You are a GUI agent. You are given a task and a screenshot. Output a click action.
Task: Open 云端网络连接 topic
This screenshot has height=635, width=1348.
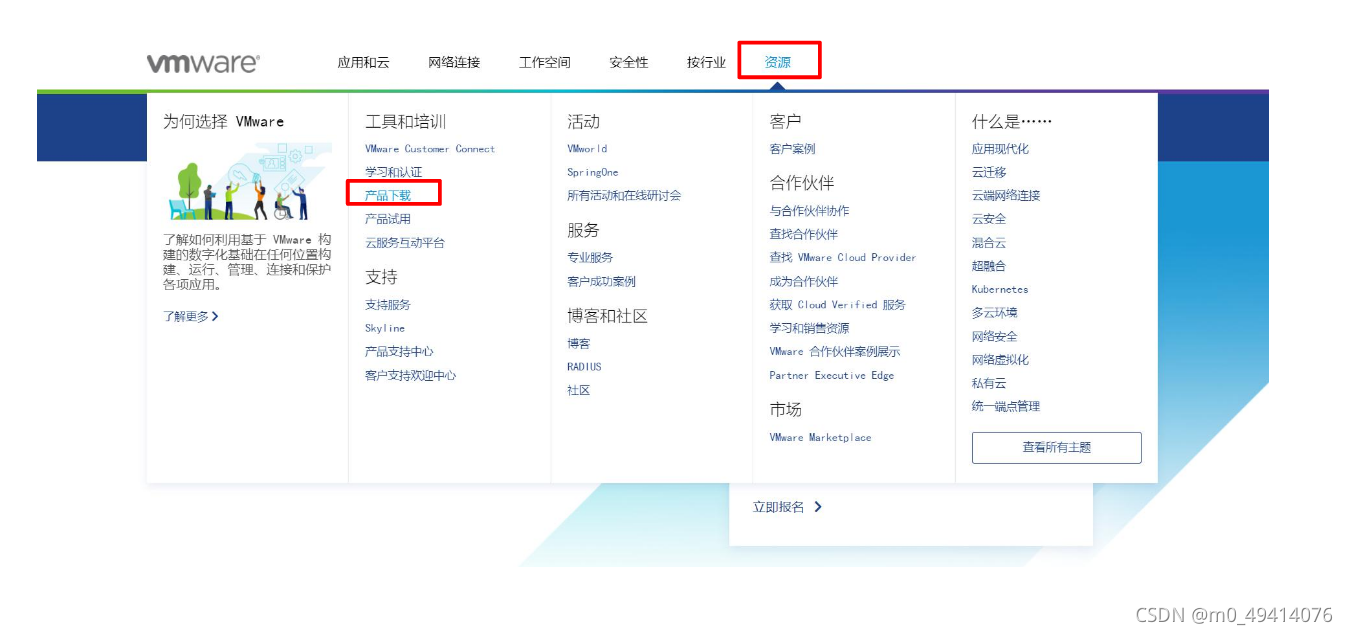(x=1006, y=195)
